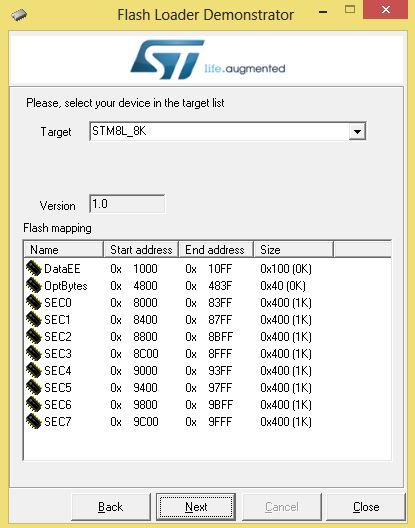Click the chip icon beside SEC5

click(34, 388)
